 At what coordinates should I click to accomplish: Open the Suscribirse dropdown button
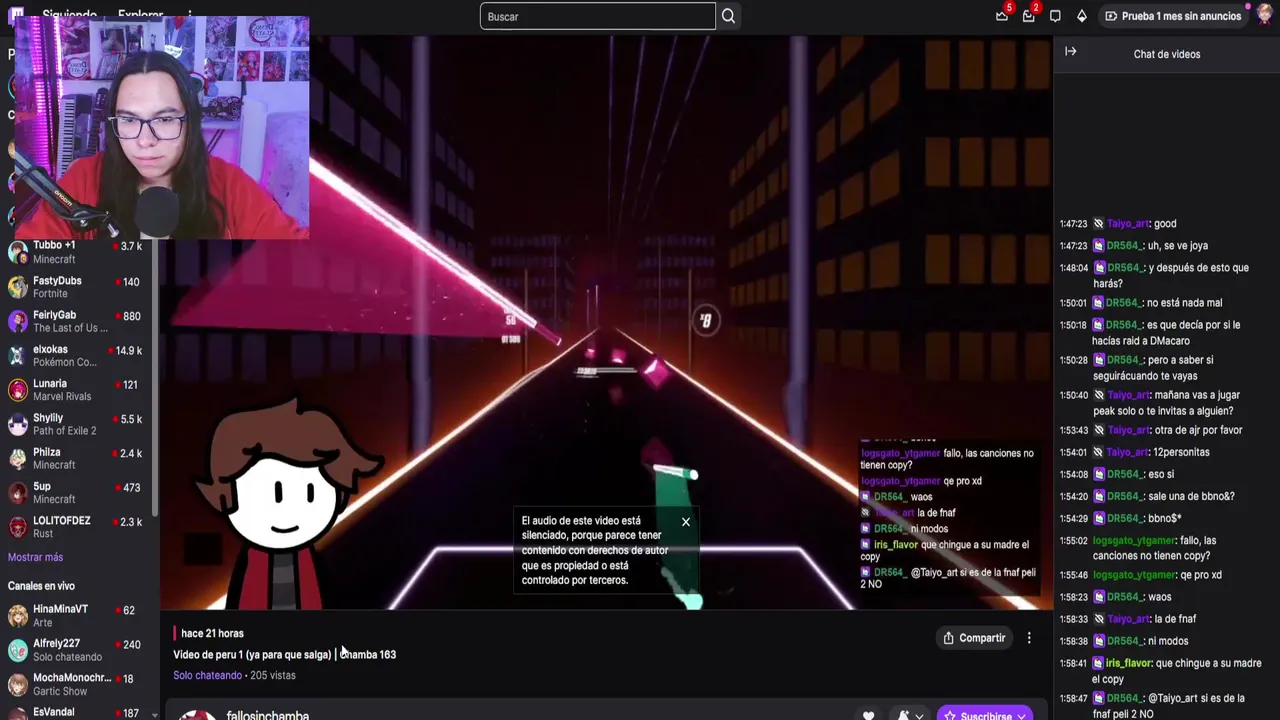tap(985, 715)
